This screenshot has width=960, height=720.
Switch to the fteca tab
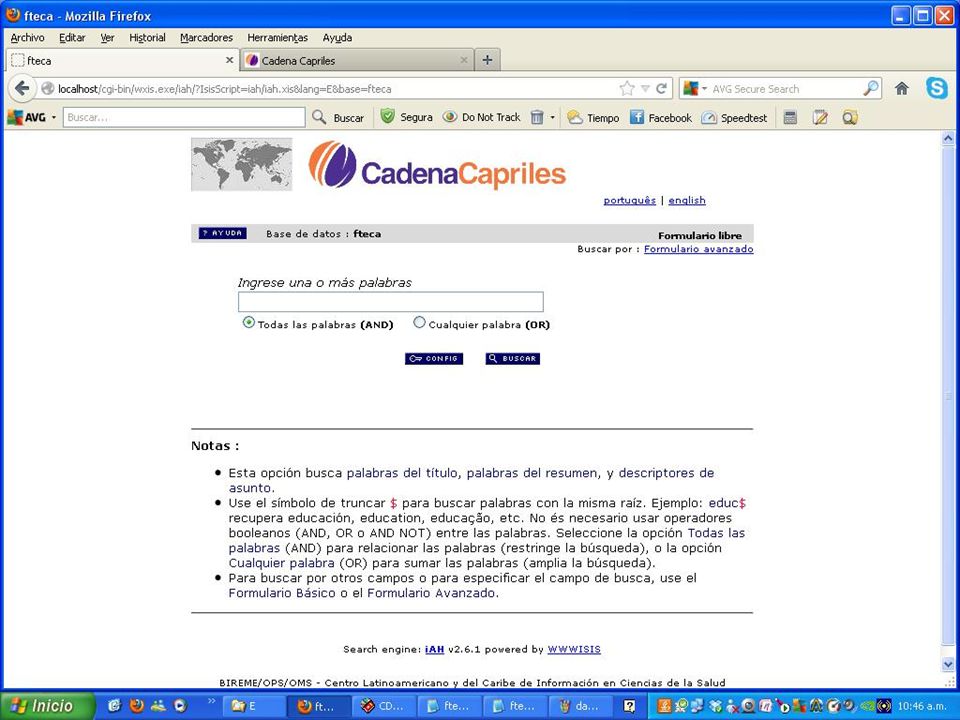click(121, 60)
